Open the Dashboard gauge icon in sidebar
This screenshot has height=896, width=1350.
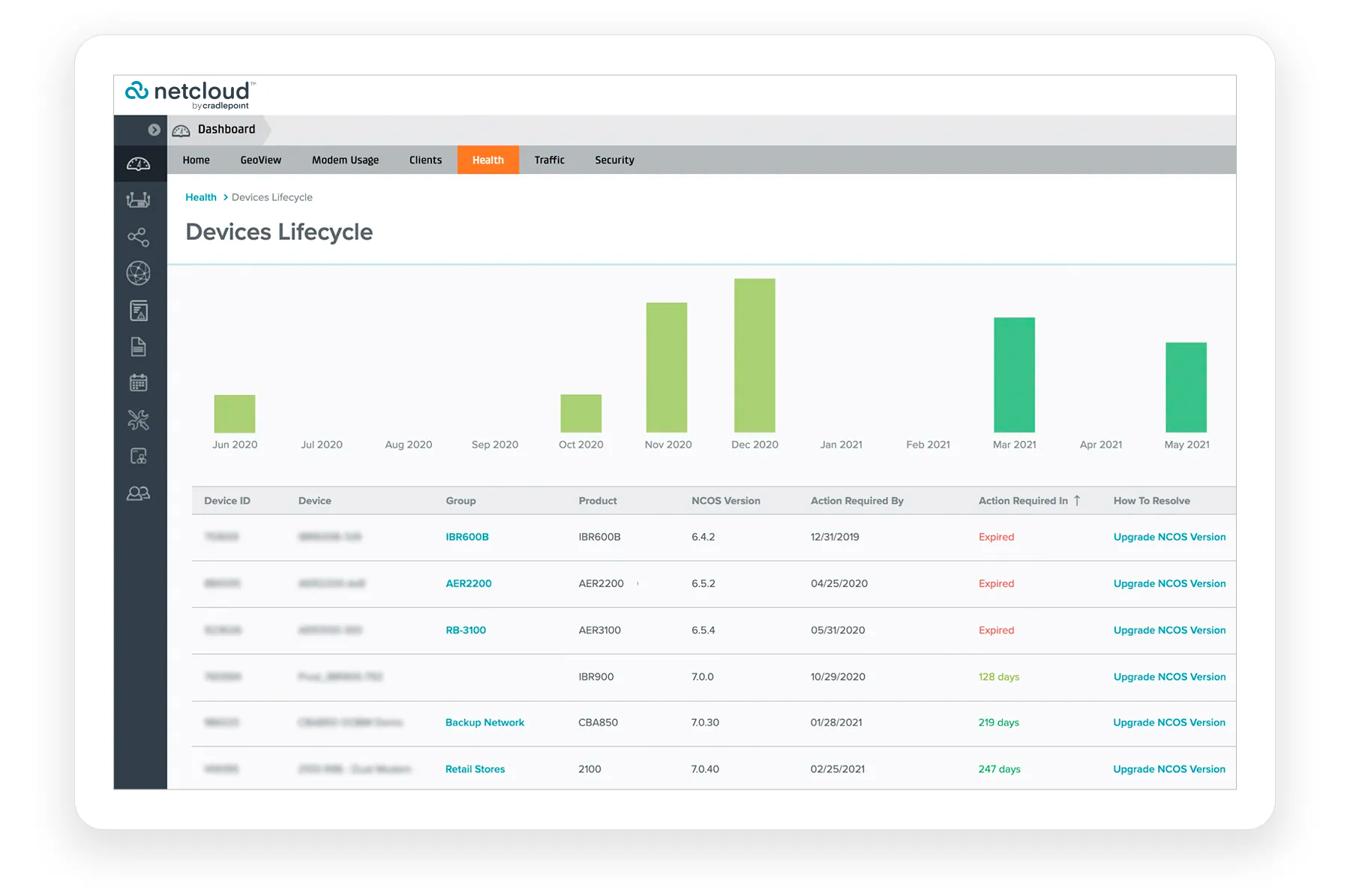[139, 164]
